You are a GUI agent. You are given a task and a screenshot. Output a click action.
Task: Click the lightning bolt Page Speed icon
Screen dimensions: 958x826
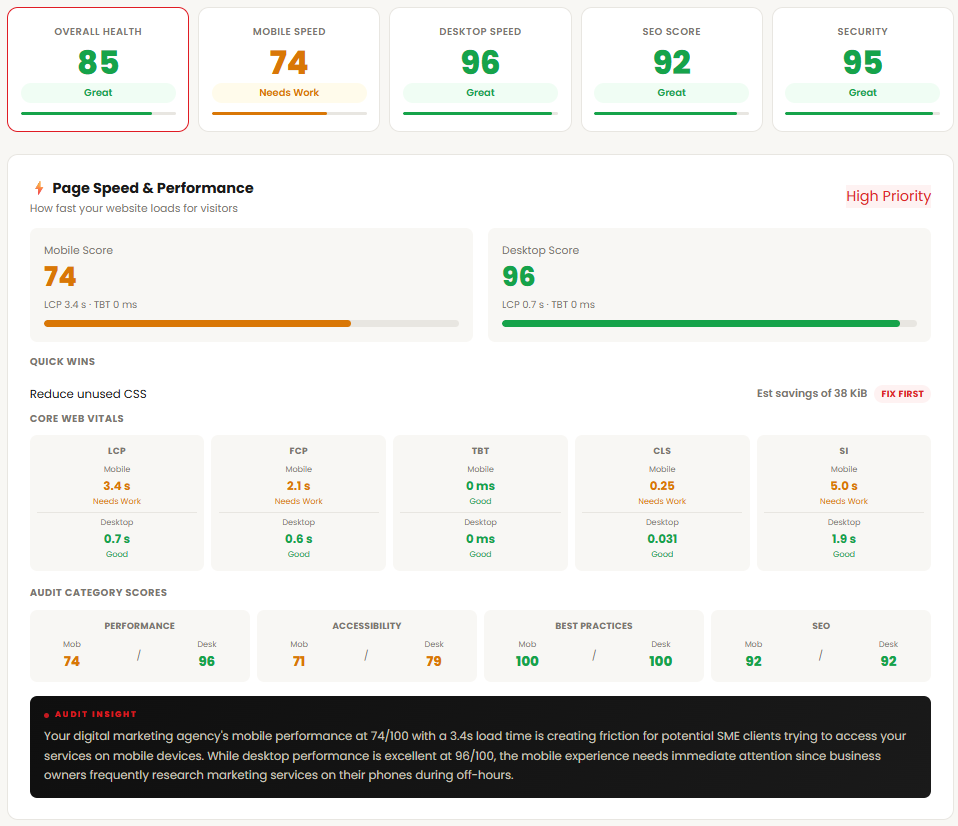(x=39, y=188)
